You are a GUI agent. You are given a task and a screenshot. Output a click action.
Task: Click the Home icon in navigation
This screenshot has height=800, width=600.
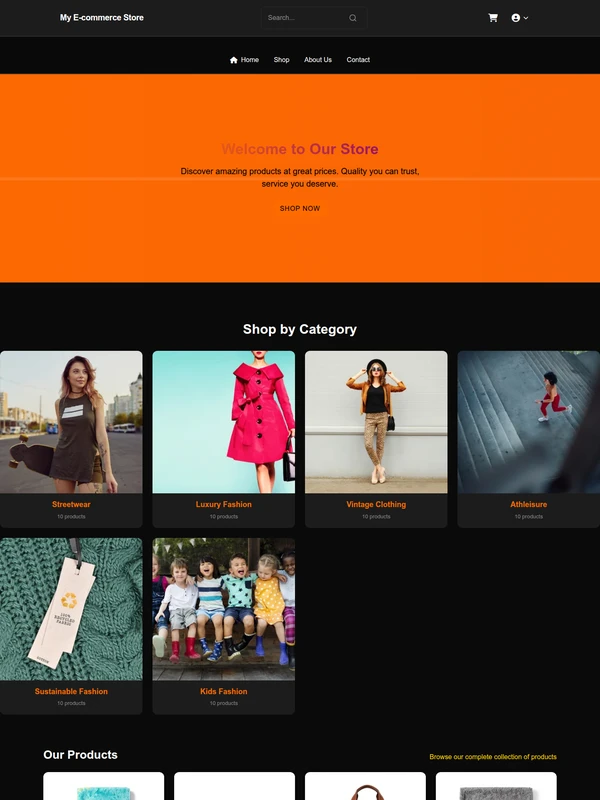(x=234, y=60)
